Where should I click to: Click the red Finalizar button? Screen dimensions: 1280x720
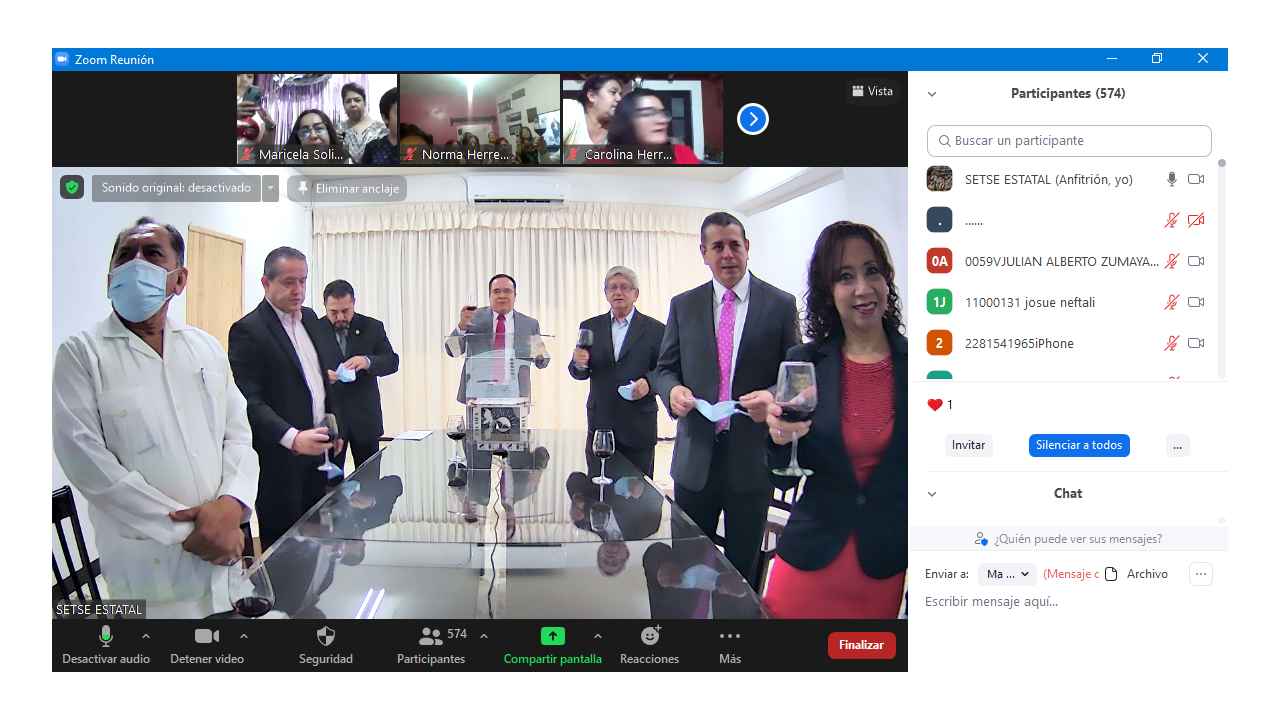point(861,645)
